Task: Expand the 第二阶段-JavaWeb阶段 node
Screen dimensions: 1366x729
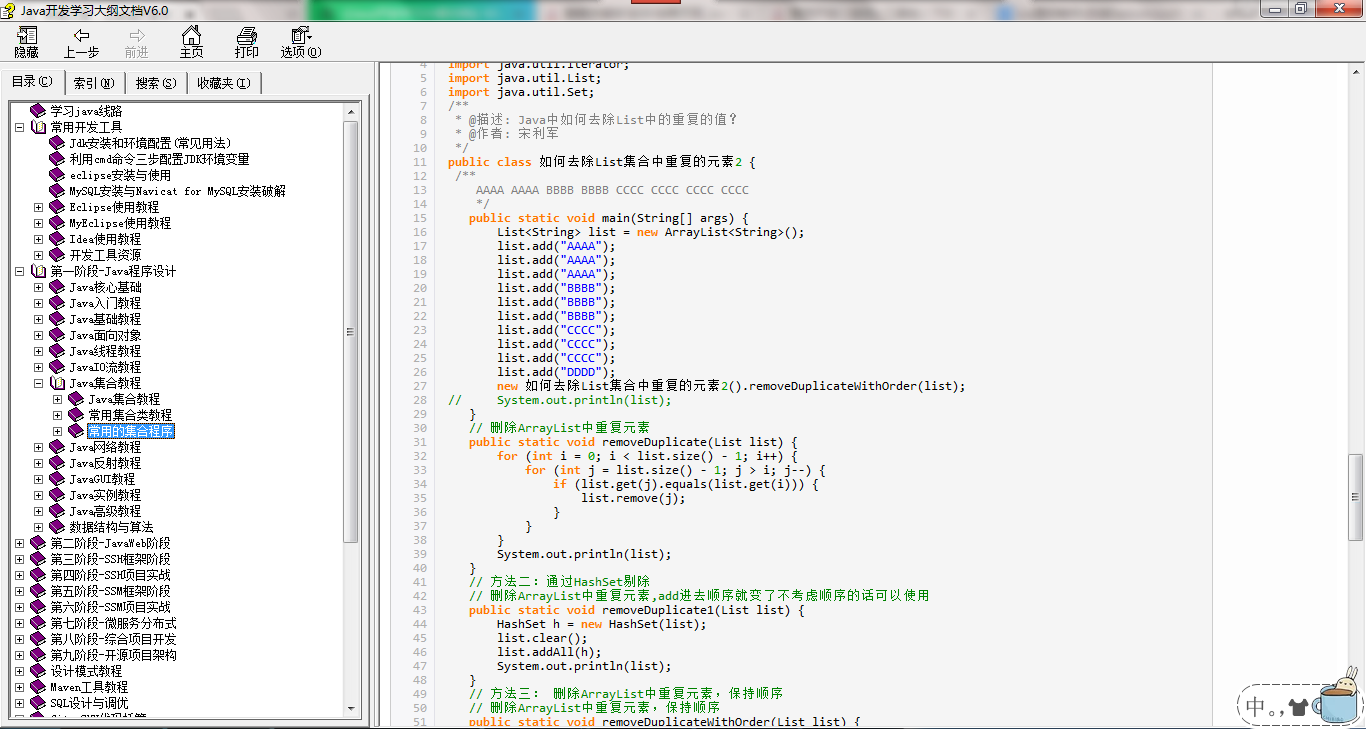Action: (19, 543)
